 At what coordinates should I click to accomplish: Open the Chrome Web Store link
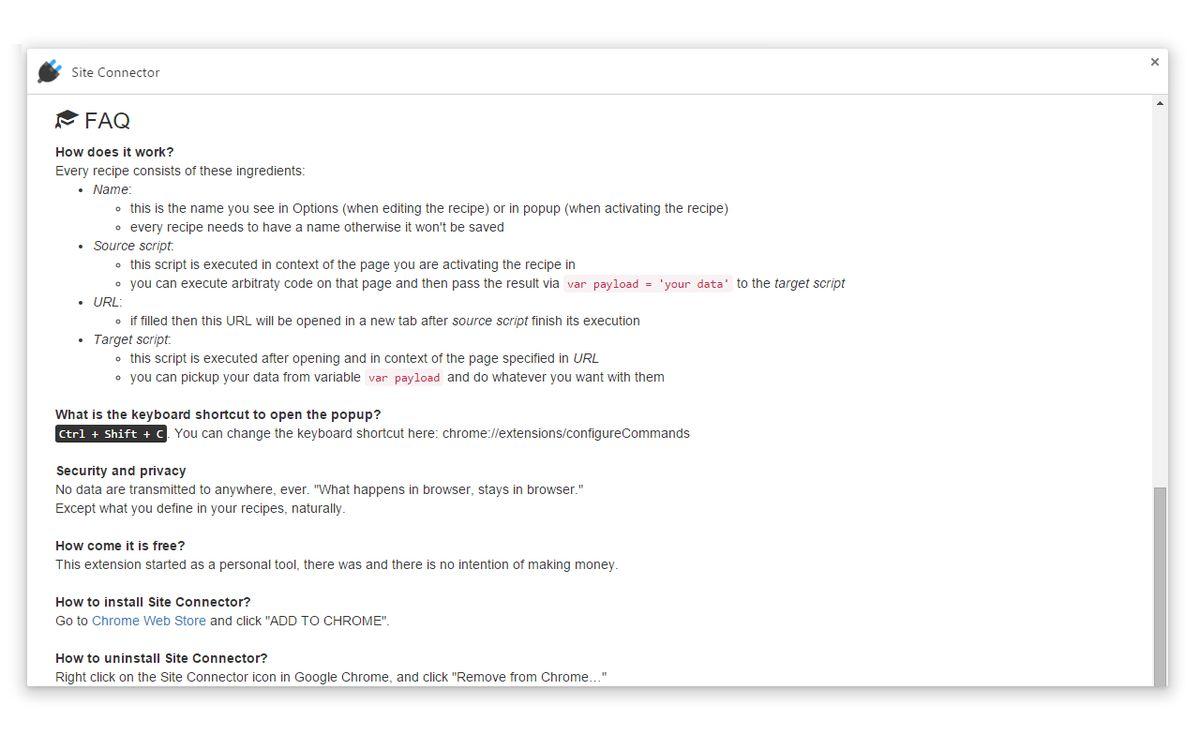[x=148, y=621]
